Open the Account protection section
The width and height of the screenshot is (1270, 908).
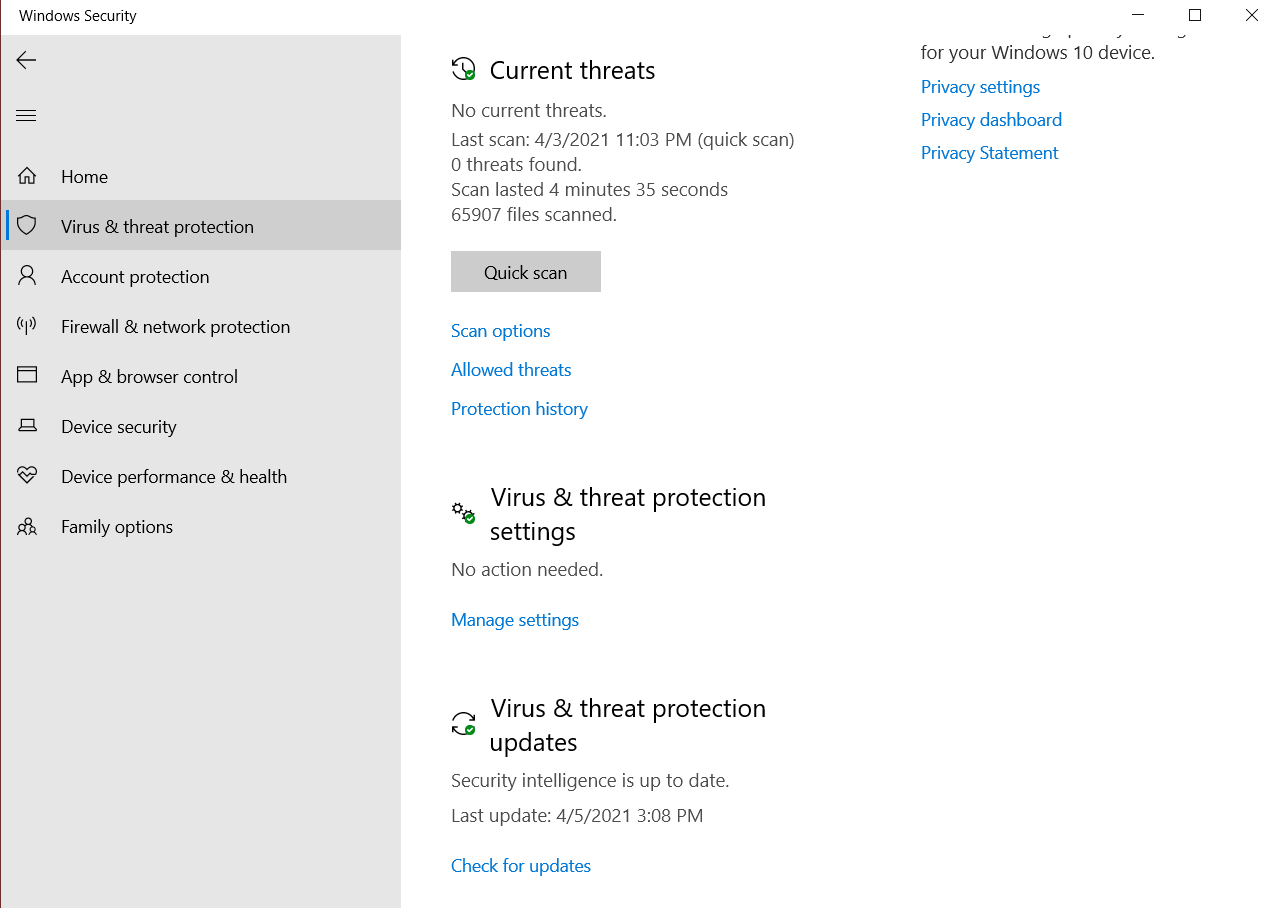pos(135,277)
